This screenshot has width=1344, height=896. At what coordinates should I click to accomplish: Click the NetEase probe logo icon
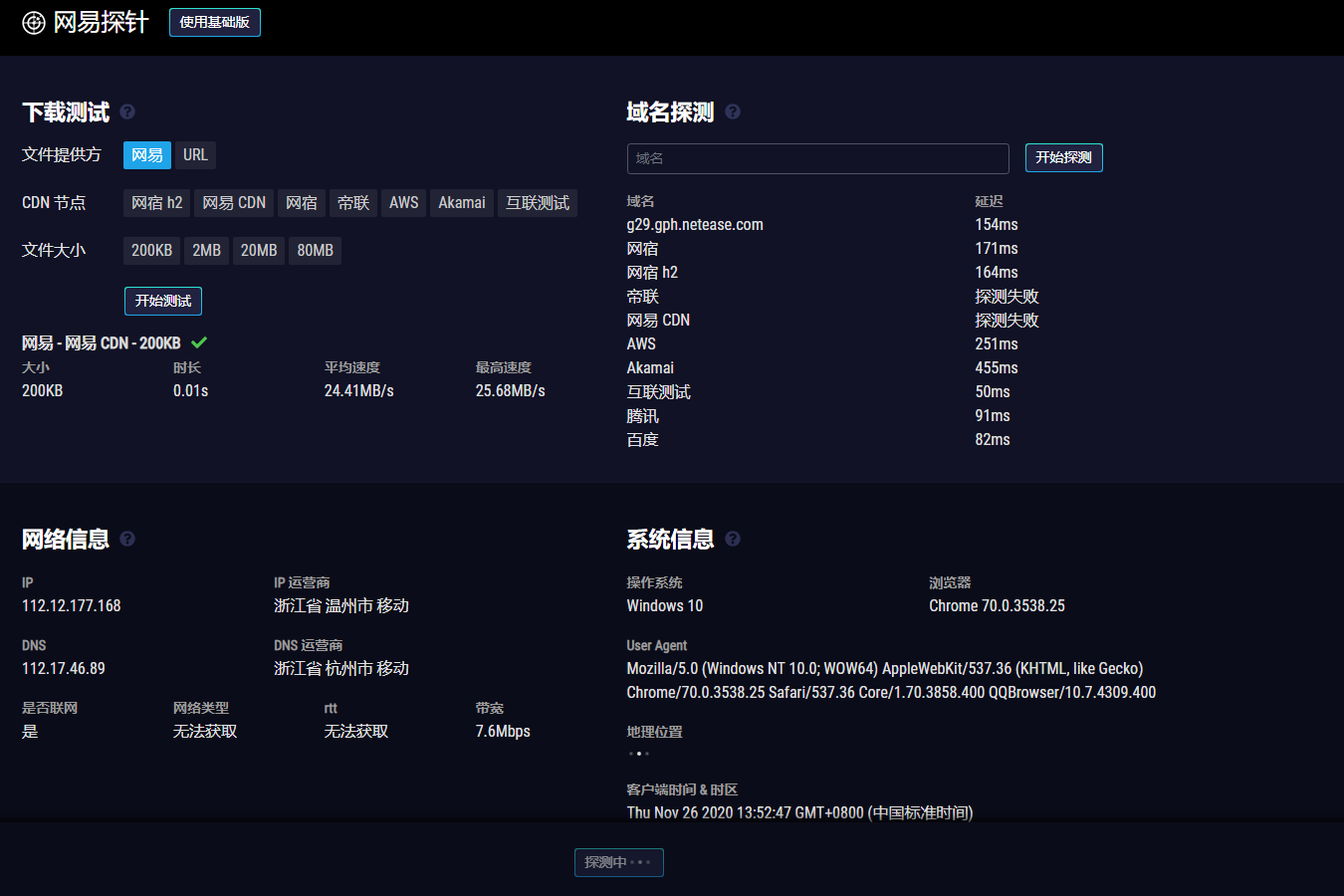pyautogui.click(x=34, y=23)
